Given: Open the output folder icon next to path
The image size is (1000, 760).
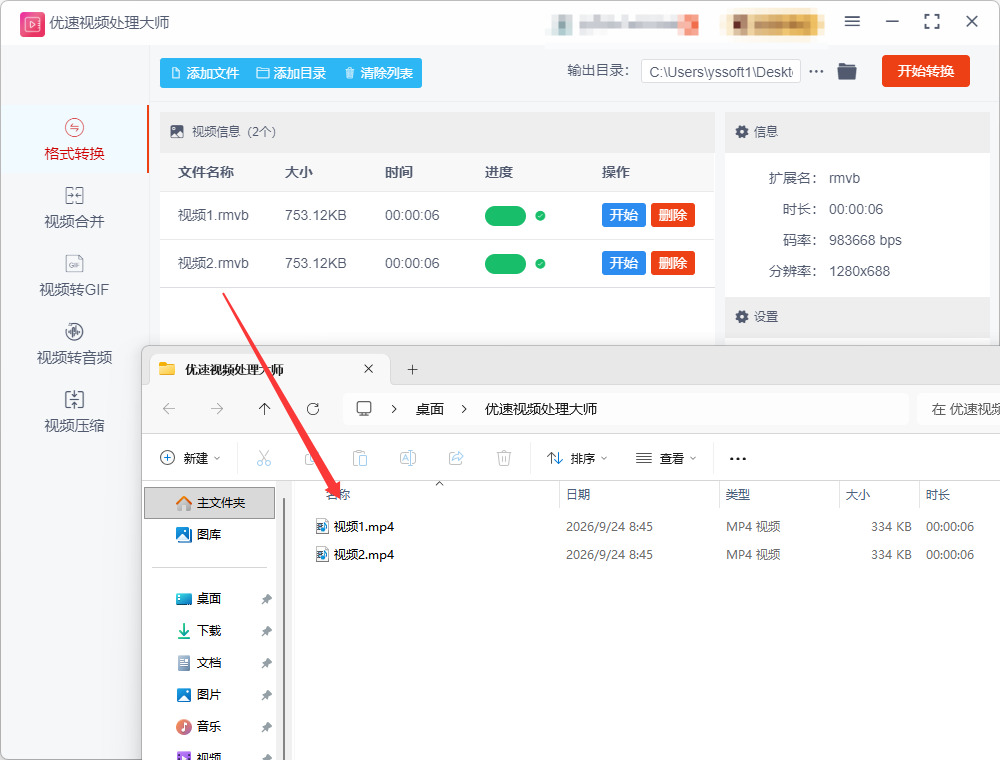Looking at the screenshot, I should click(847, 71).
